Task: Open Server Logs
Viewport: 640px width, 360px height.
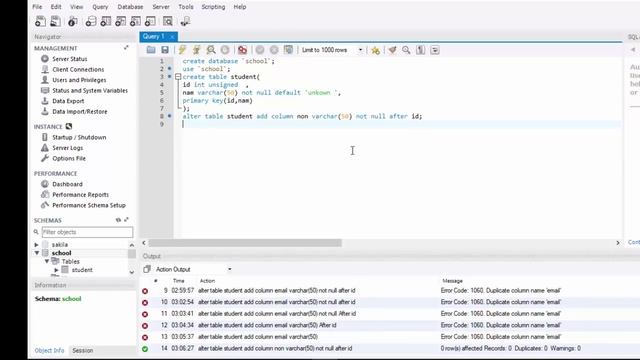Action: coord(67,148)
